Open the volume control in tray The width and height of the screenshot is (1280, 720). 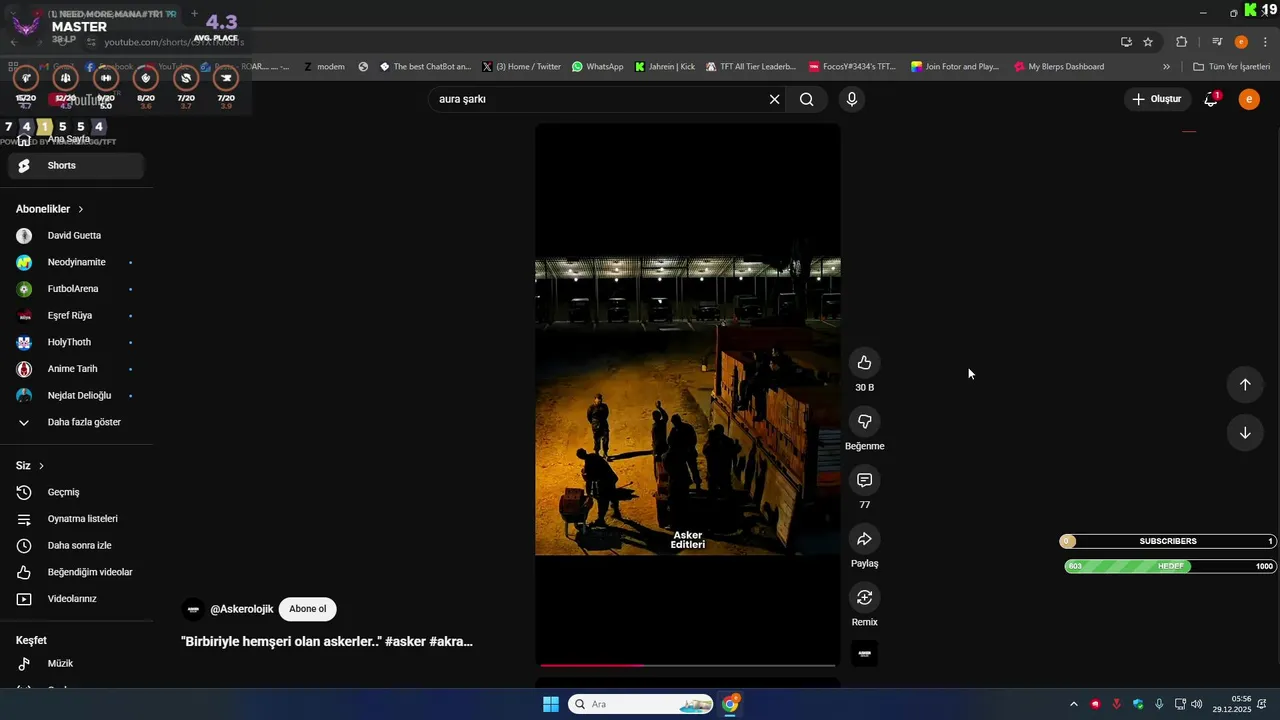point(1197,704)
